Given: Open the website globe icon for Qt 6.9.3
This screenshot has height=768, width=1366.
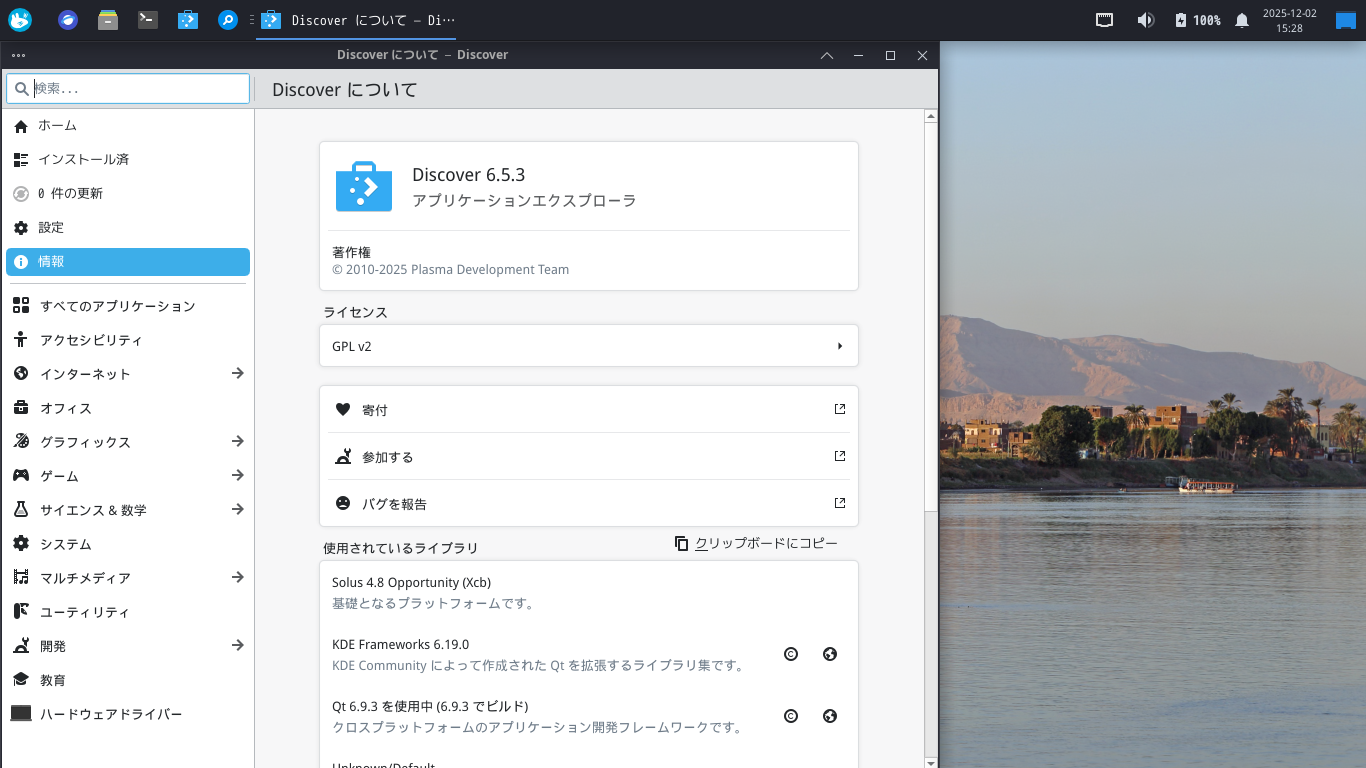Looking at the screenshot, I should [829, 715].
